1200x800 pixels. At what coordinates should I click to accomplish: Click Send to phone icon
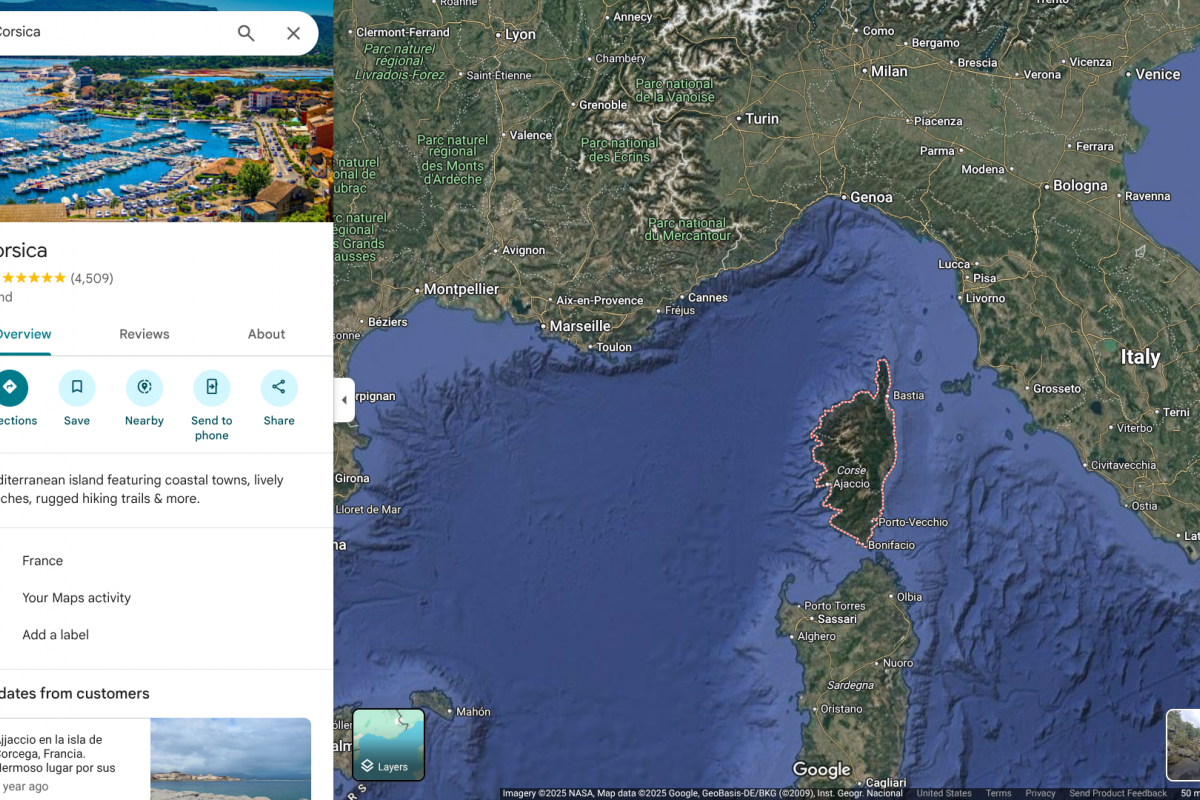tap(211, 388)
